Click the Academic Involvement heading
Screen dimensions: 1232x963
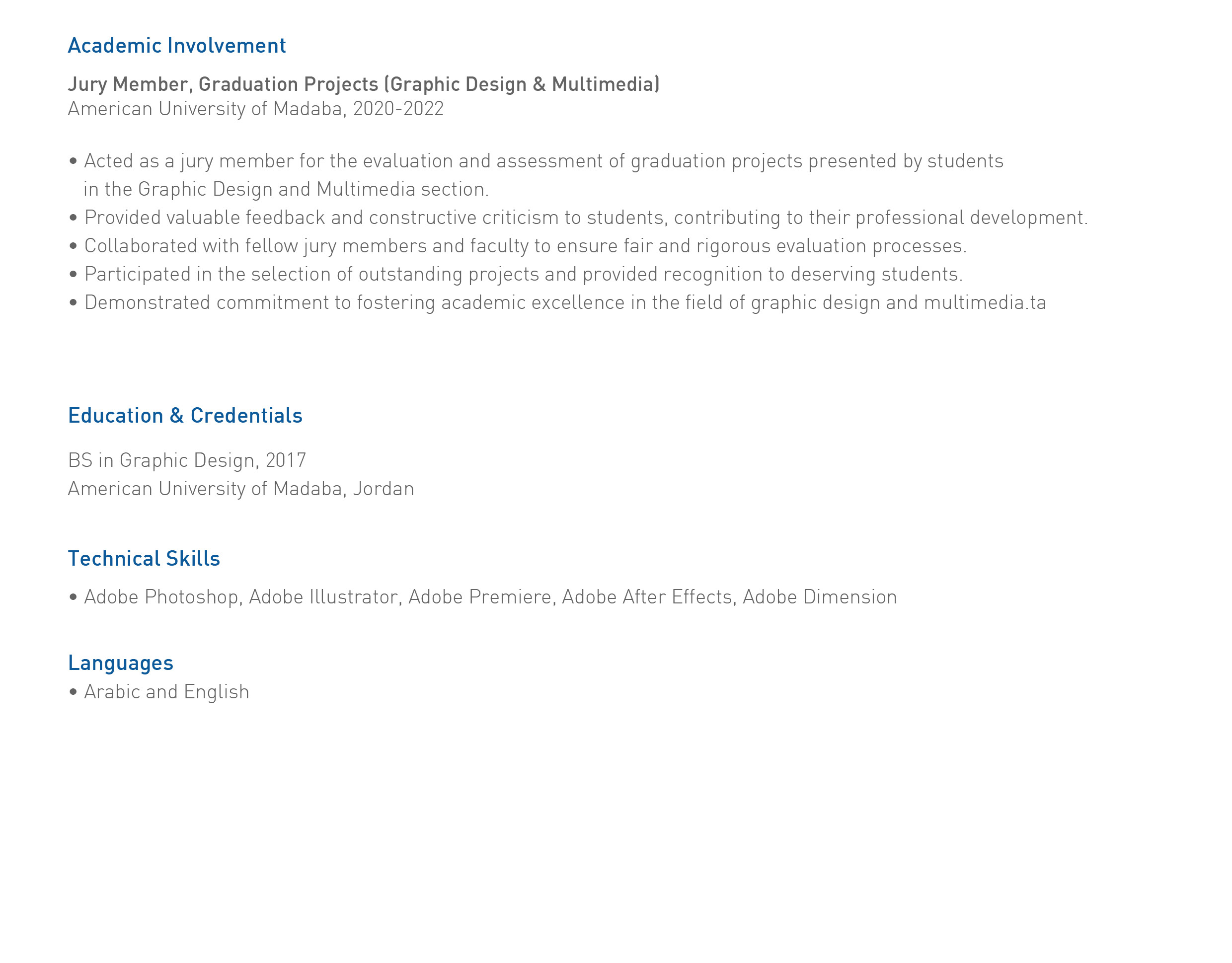click(x=176, y=46)
